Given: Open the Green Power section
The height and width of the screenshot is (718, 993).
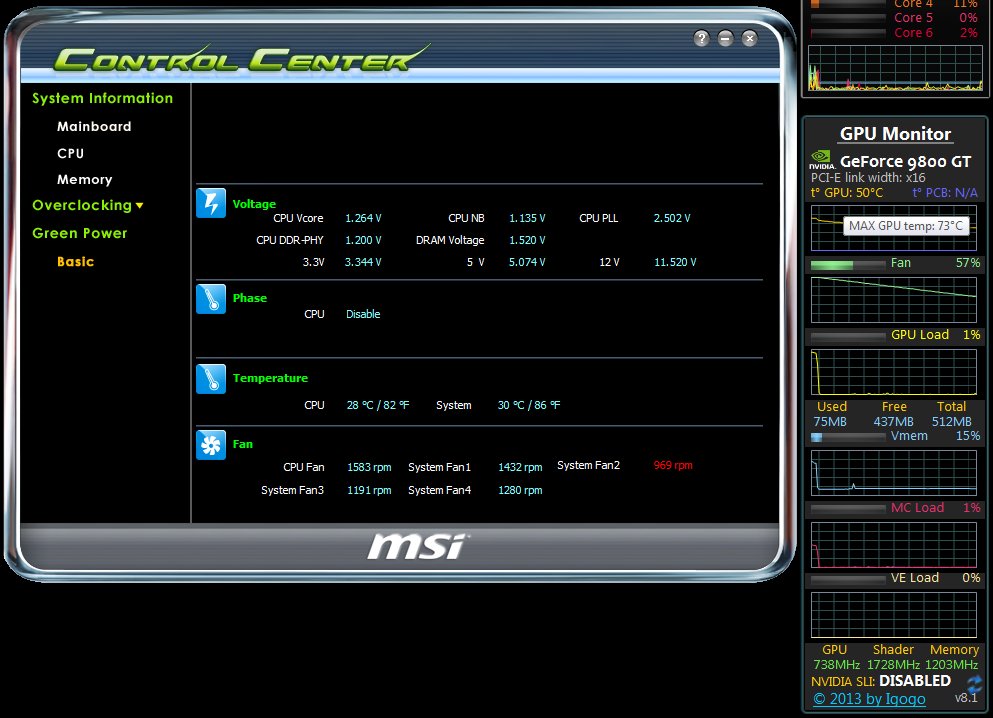Looking at the screenshot, I should pyautogui.click(x=80, y=233).
